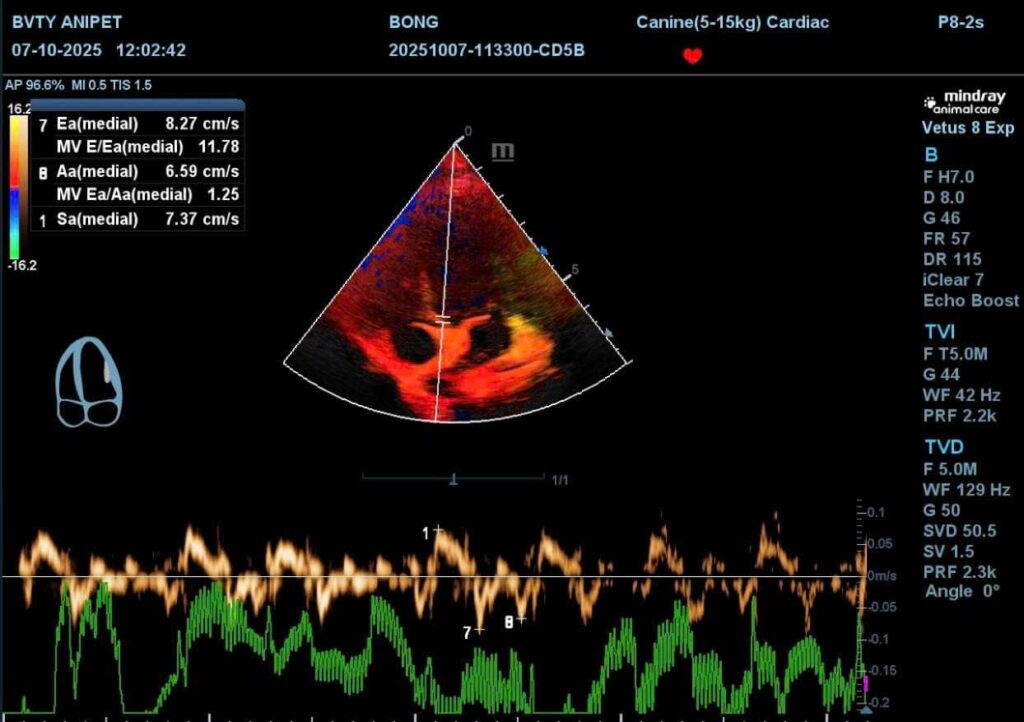This screenshot has height=722, width=1024.
Task: Select caliper marker 1 on Doppler trace
Action: [436, 531]
